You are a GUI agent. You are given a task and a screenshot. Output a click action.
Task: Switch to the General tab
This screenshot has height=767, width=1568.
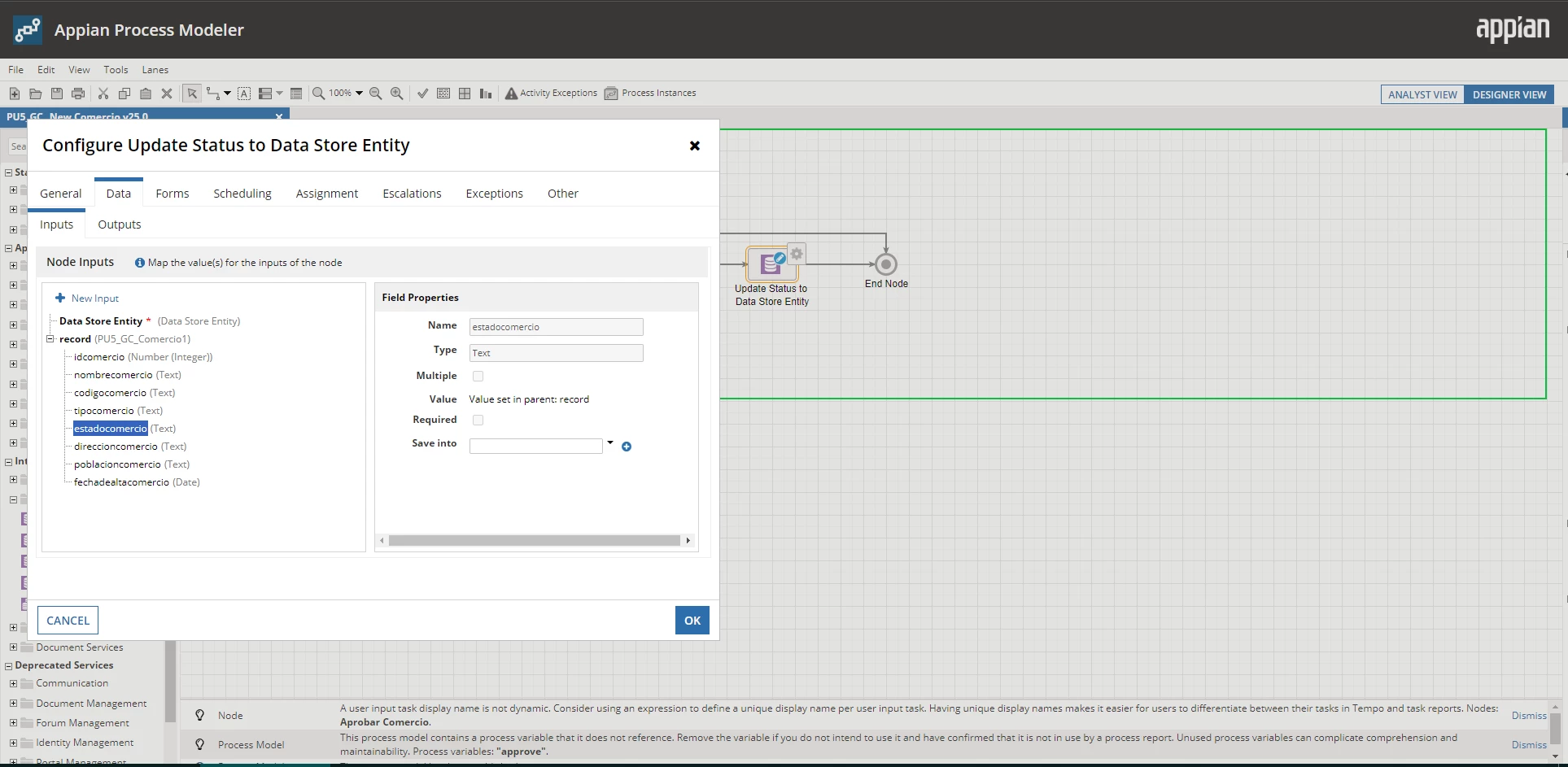(x=61, y=194)
